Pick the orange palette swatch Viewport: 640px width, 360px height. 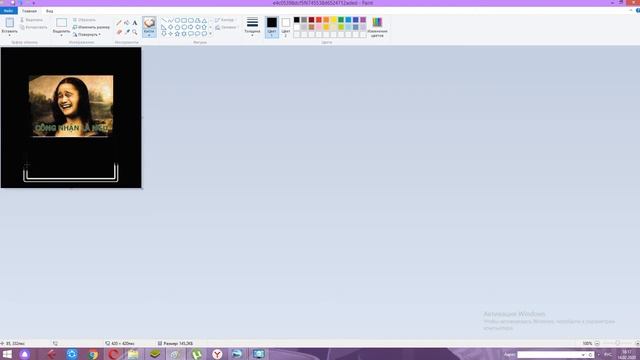(326, 20)
